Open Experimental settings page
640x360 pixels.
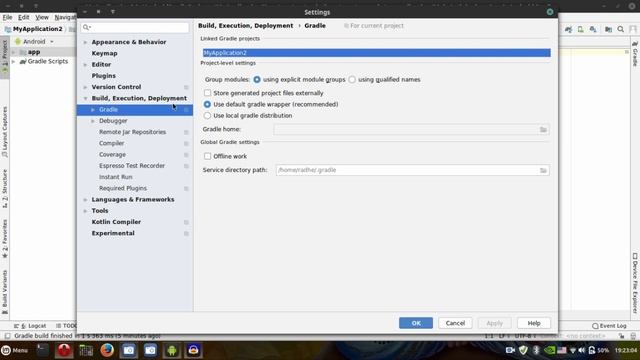[113, 233]
